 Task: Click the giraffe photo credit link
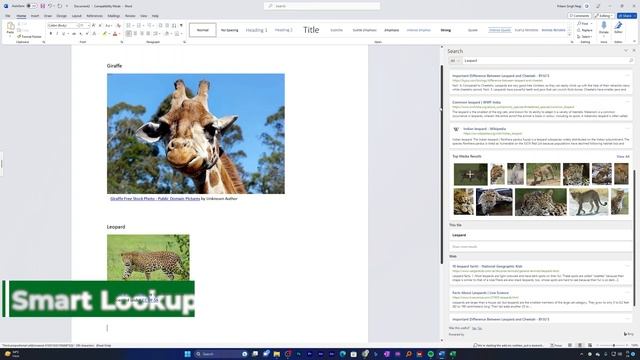[x=155, y=199]
